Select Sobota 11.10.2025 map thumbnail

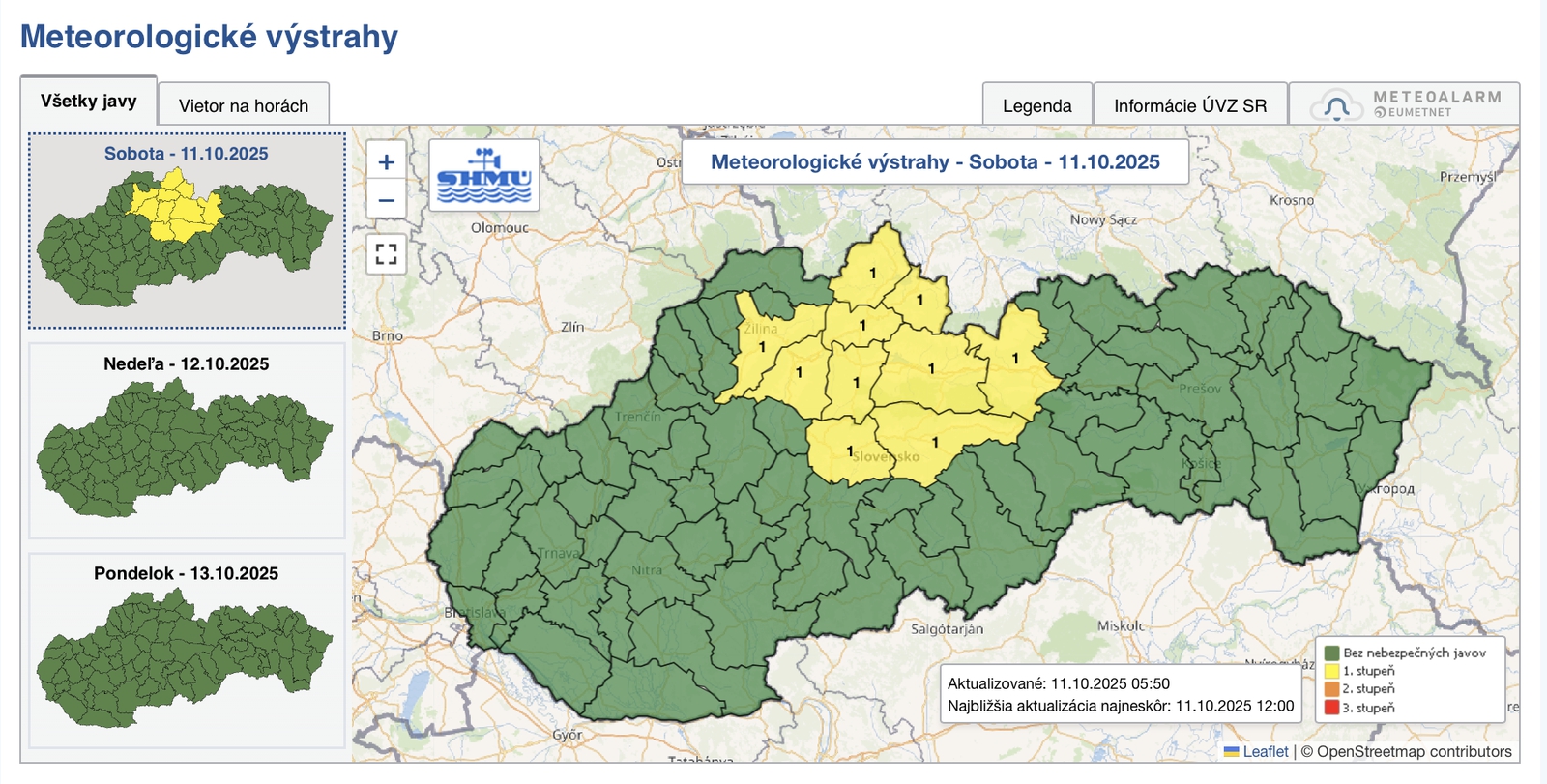tap(187, 230)
